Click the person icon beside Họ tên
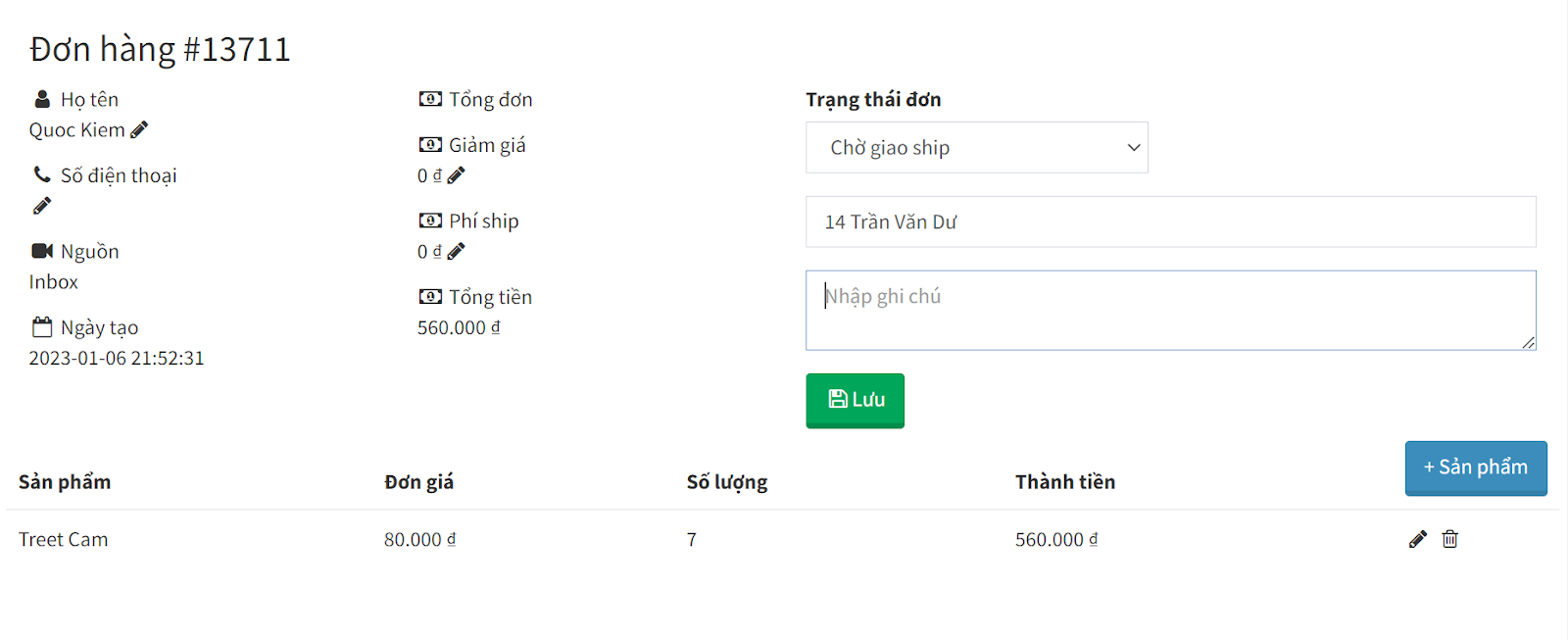The image size is (1568, 640). pos(42,99)
